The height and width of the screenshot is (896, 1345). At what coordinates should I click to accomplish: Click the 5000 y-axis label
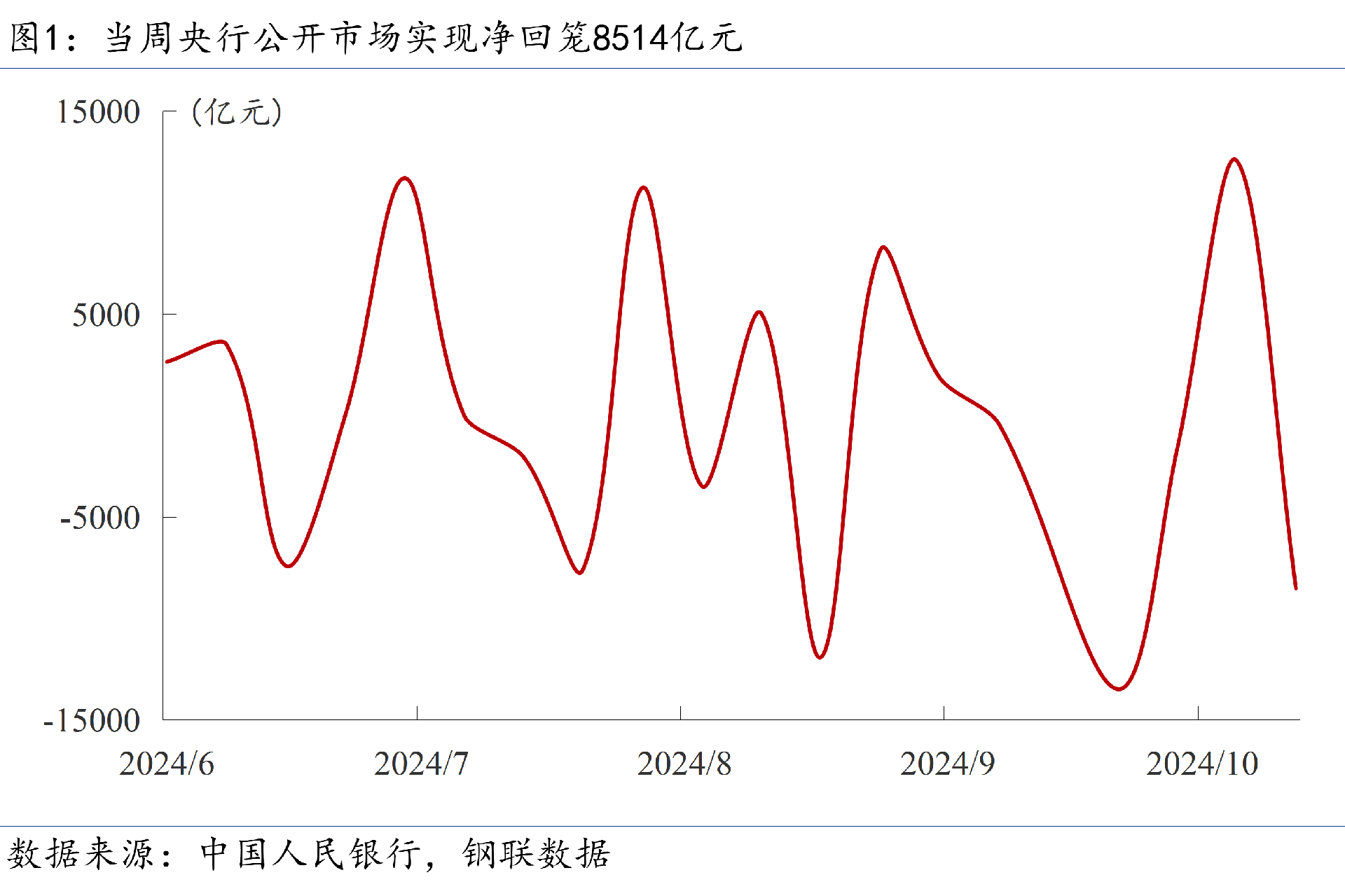pyautogui.click(x=106, y=315)
